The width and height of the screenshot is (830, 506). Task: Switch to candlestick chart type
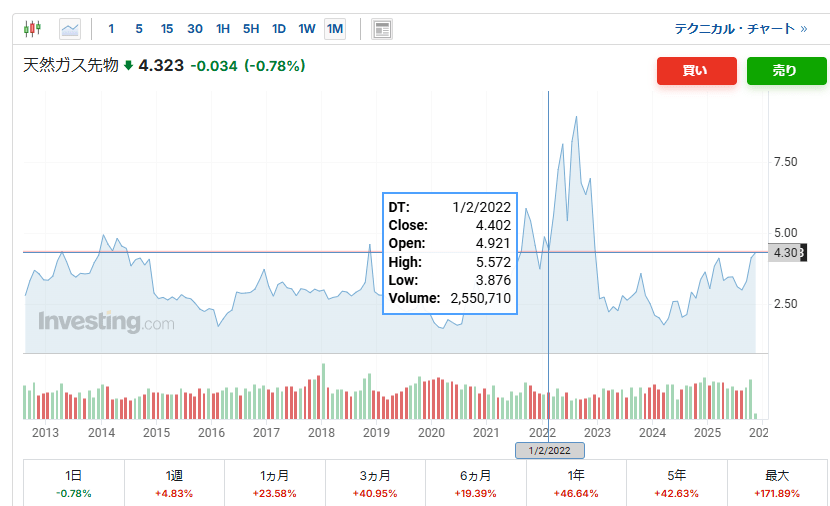click(x=32, y=29)
